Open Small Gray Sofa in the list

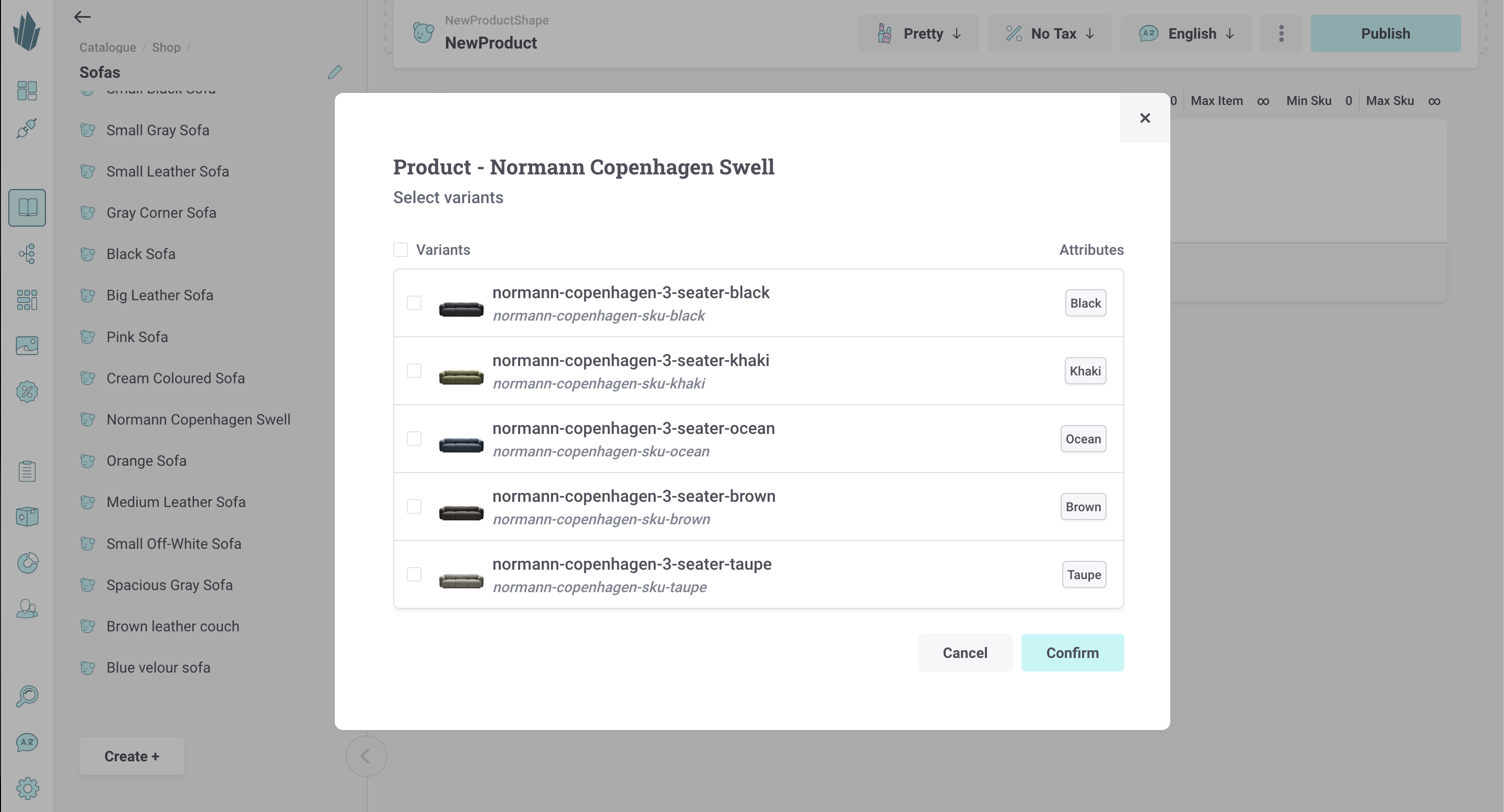158,130
